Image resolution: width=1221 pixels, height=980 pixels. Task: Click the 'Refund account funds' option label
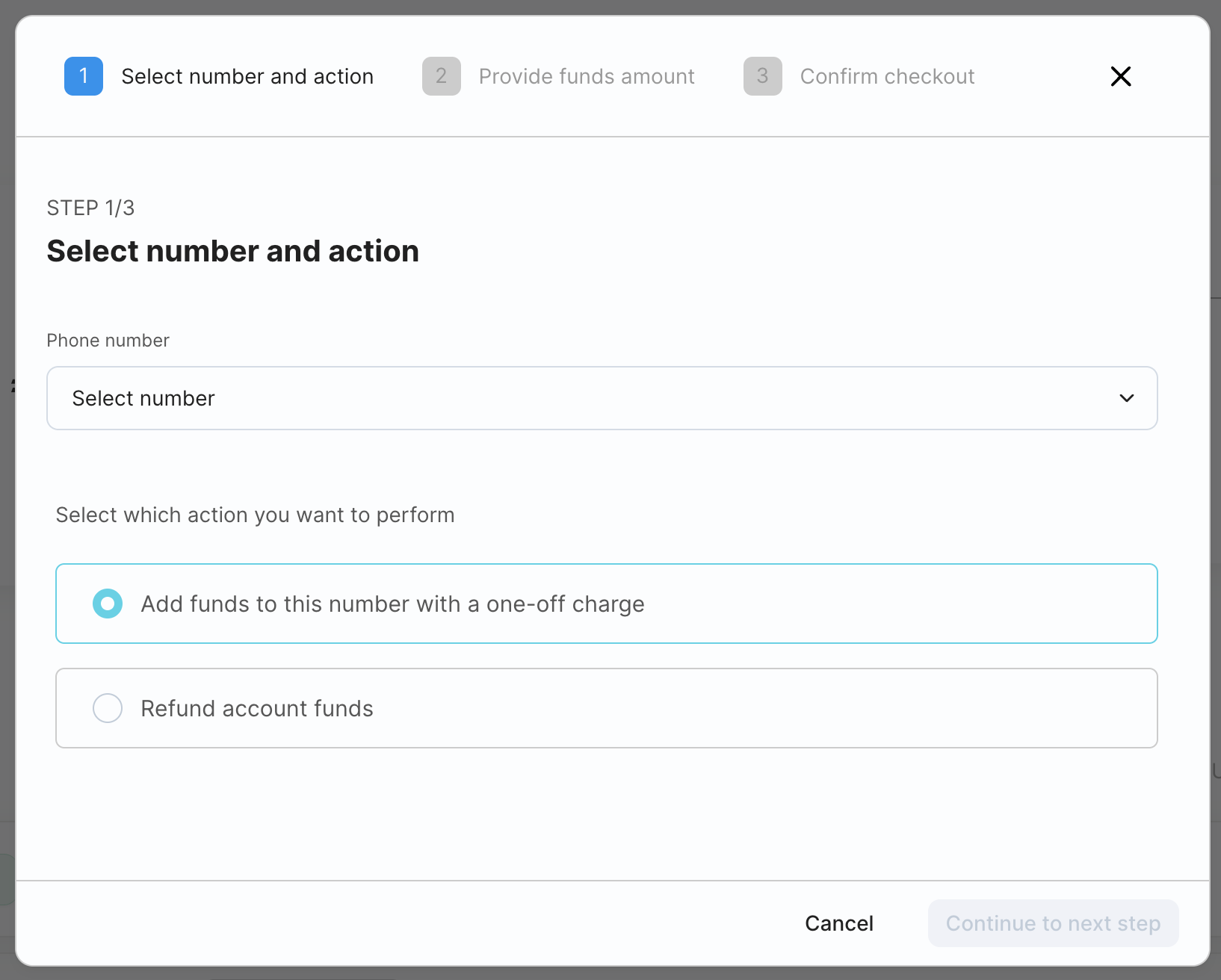point(257,708)
